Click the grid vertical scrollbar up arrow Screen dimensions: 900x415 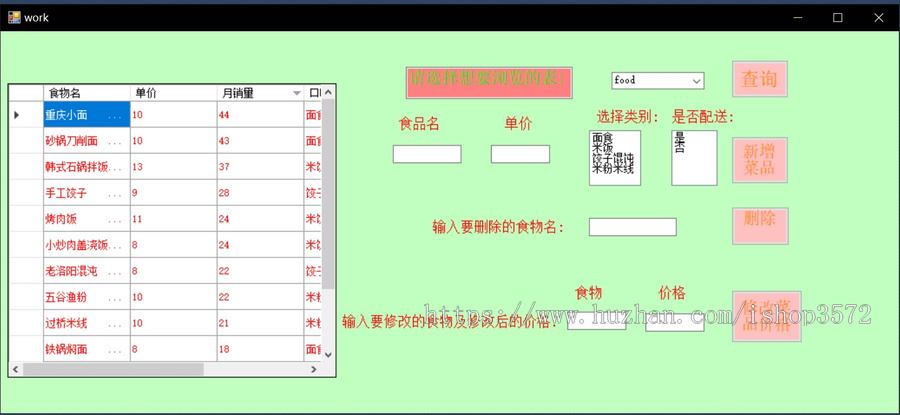pos(328,92)
